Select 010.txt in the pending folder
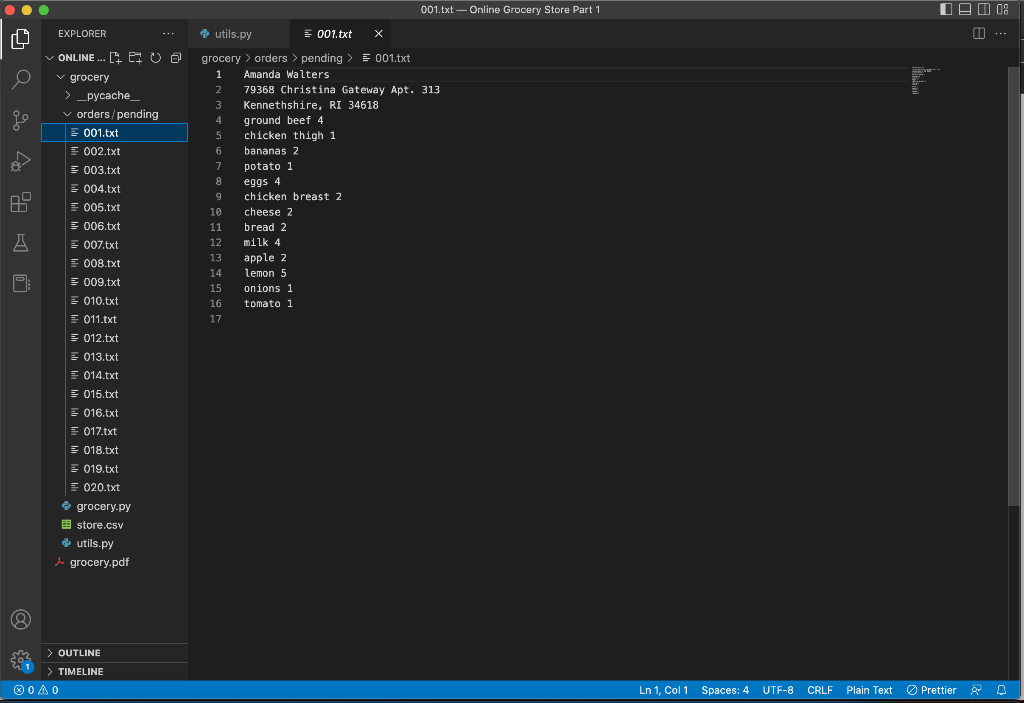The width and height of the screenshot is (1024, 703). point(102,300)
